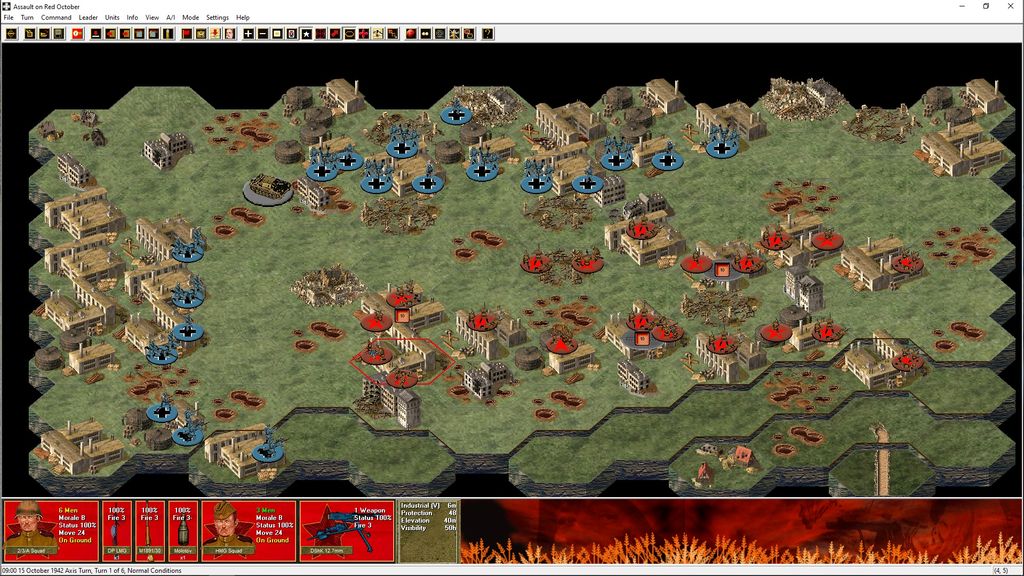The width and height of the screenshot is (1024, 576).
Task: Open help with the question mark icon
Action: [x=487, y=33]
